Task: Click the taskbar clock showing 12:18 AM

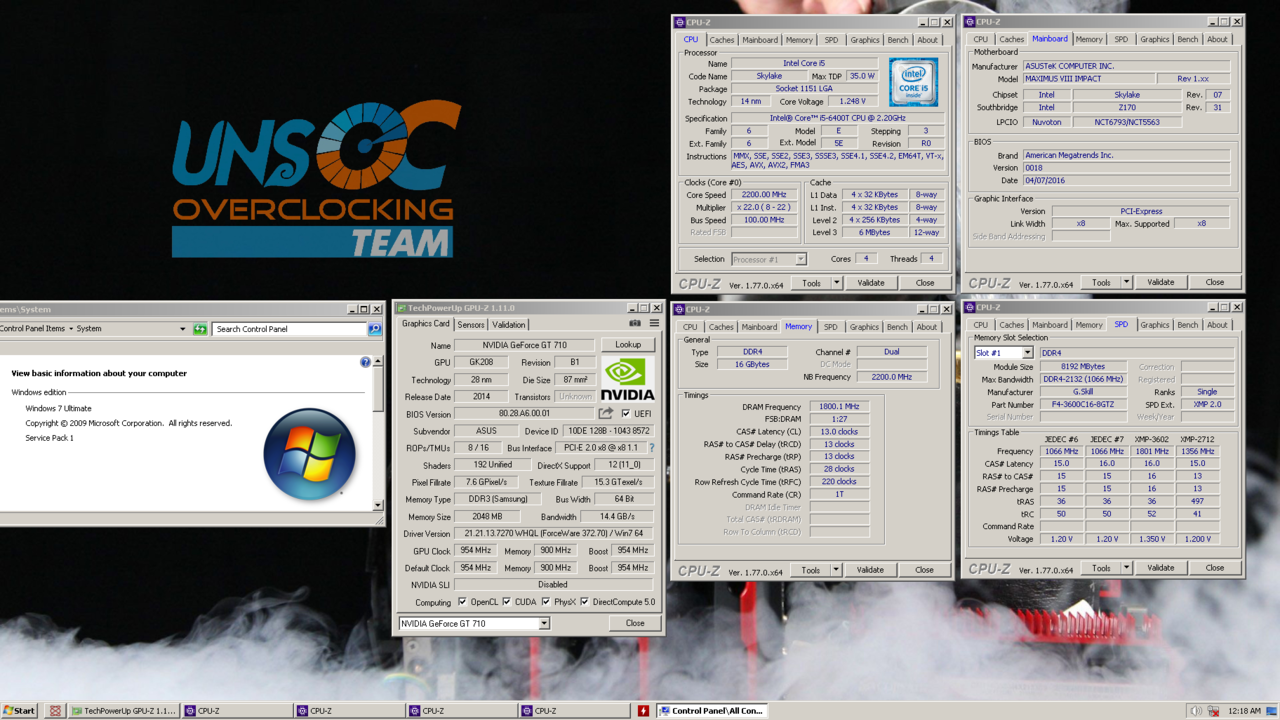Action: [x=1244, y=711]
